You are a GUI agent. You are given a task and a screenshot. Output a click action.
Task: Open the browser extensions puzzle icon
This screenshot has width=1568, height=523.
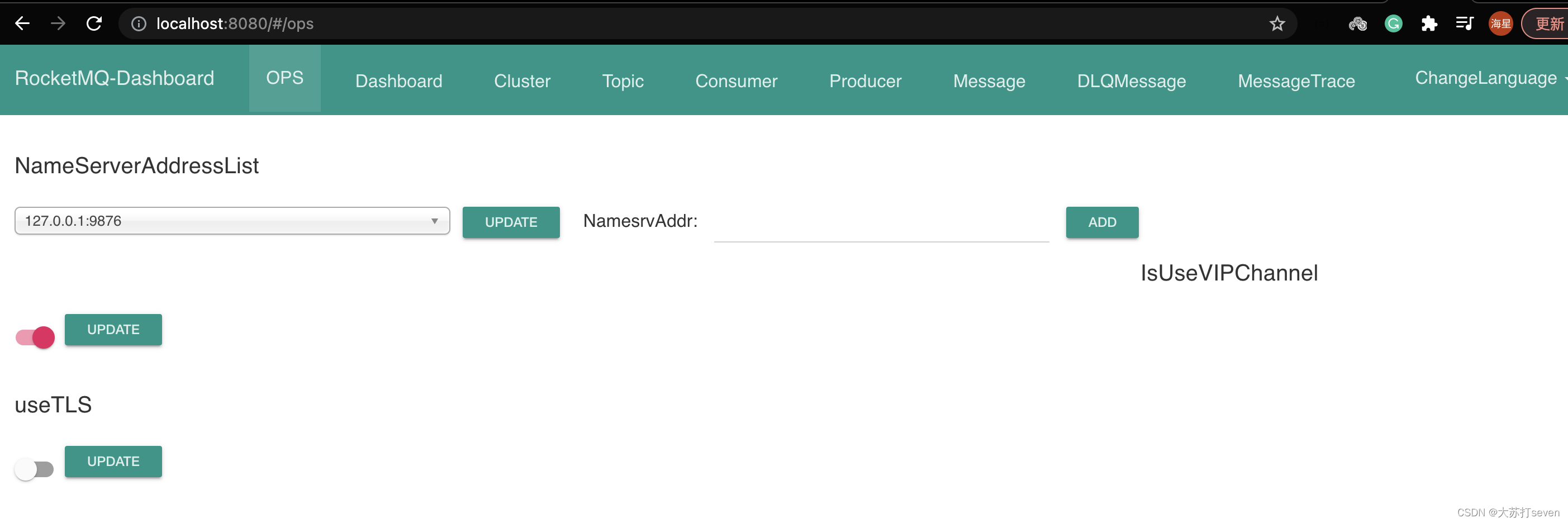(x=1429, y=23)
